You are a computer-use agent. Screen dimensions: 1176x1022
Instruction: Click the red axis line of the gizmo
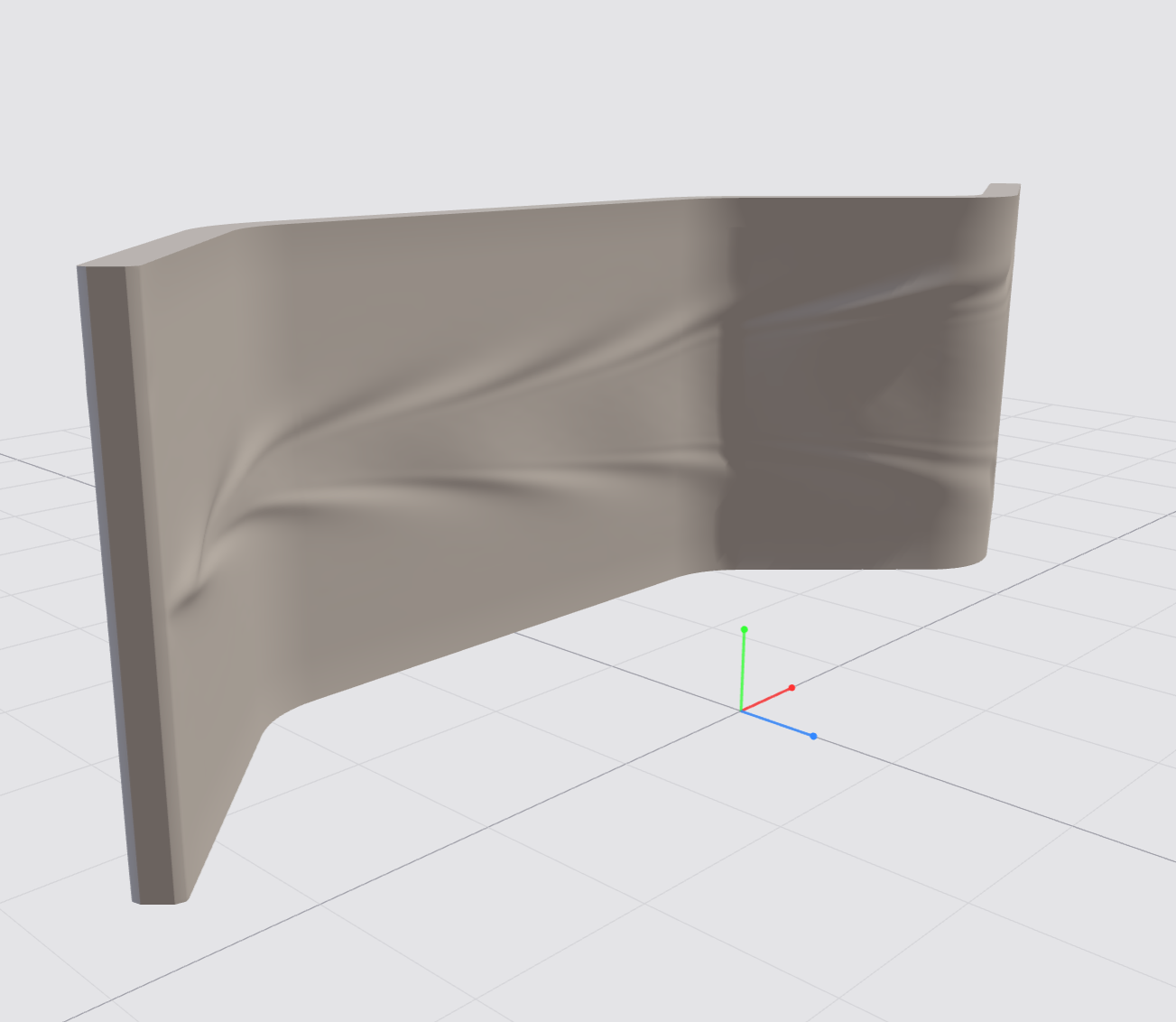pos(765,700)
